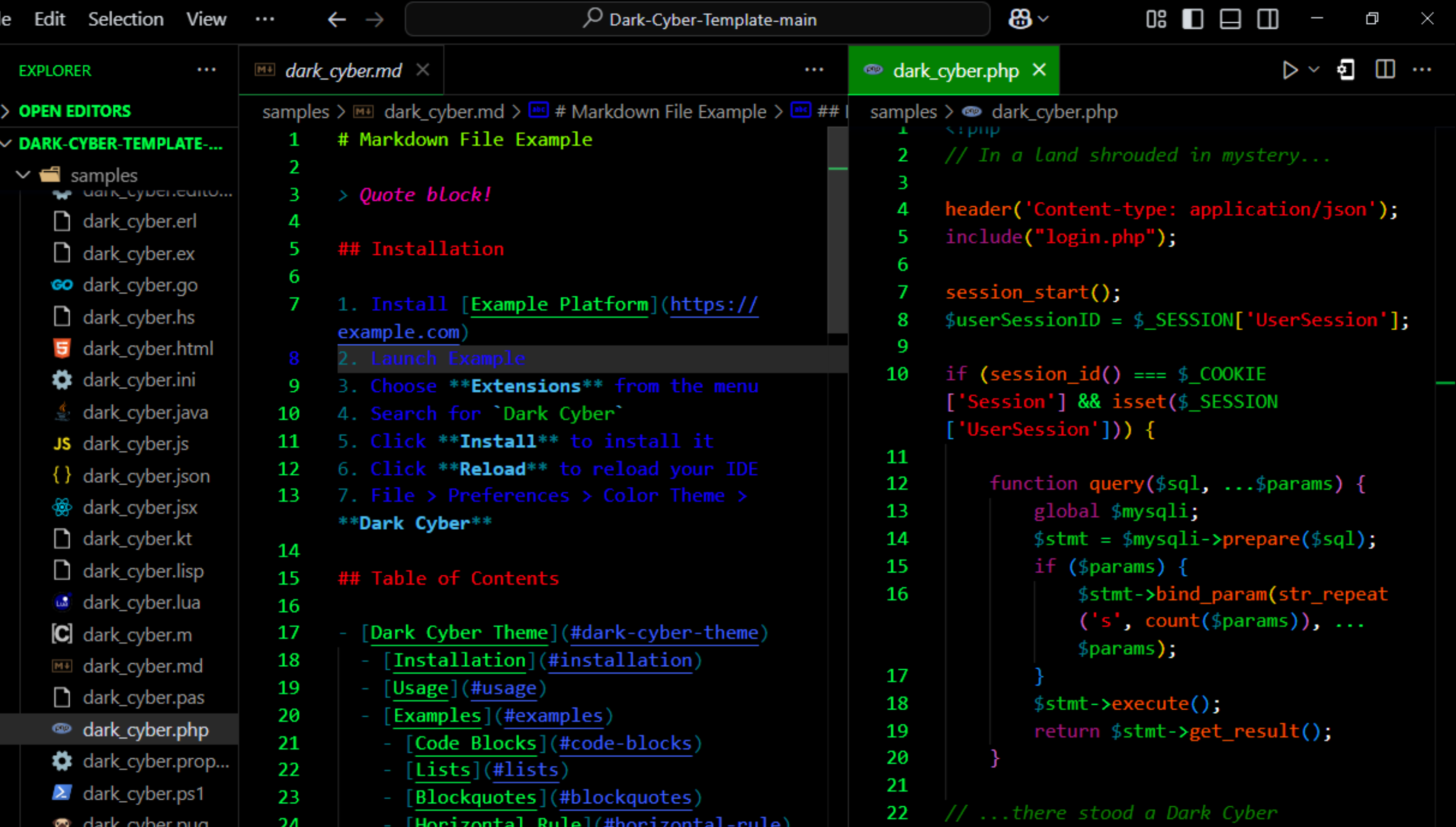Toggle Secondary Side Bar visibility
Image resolution: width=1456 pixels, height=827 pixels.
(1267, 19)
